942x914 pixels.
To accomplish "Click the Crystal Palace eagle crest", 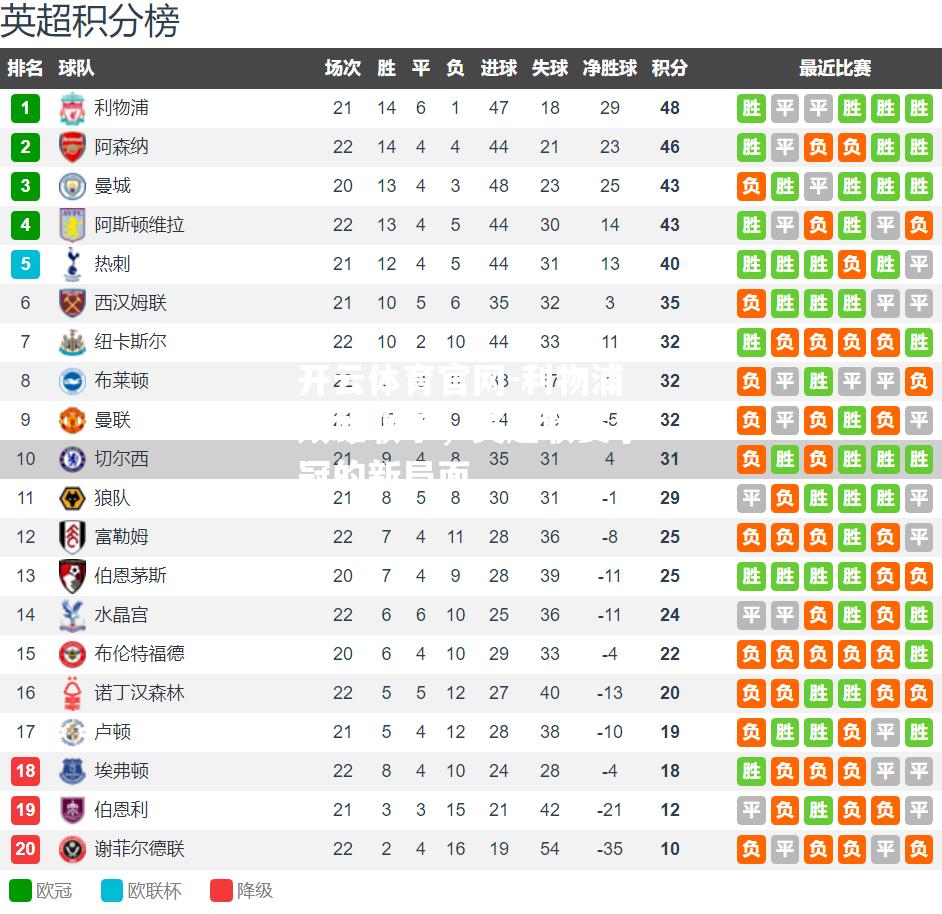I will [72, 615].
